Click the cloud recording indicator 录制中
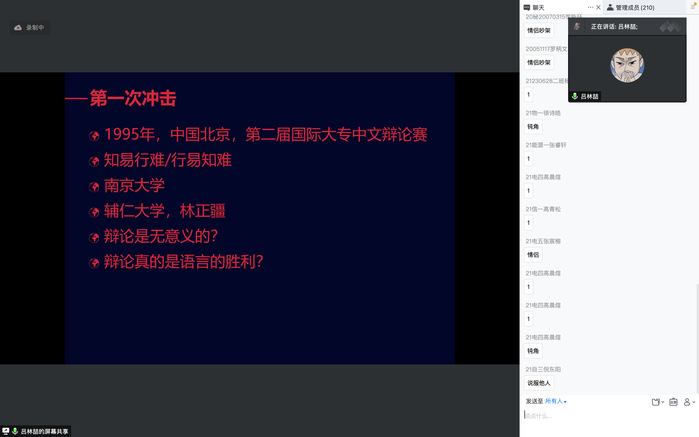Image resolution: width=699 pixels, height=437 pixels. 30,28
